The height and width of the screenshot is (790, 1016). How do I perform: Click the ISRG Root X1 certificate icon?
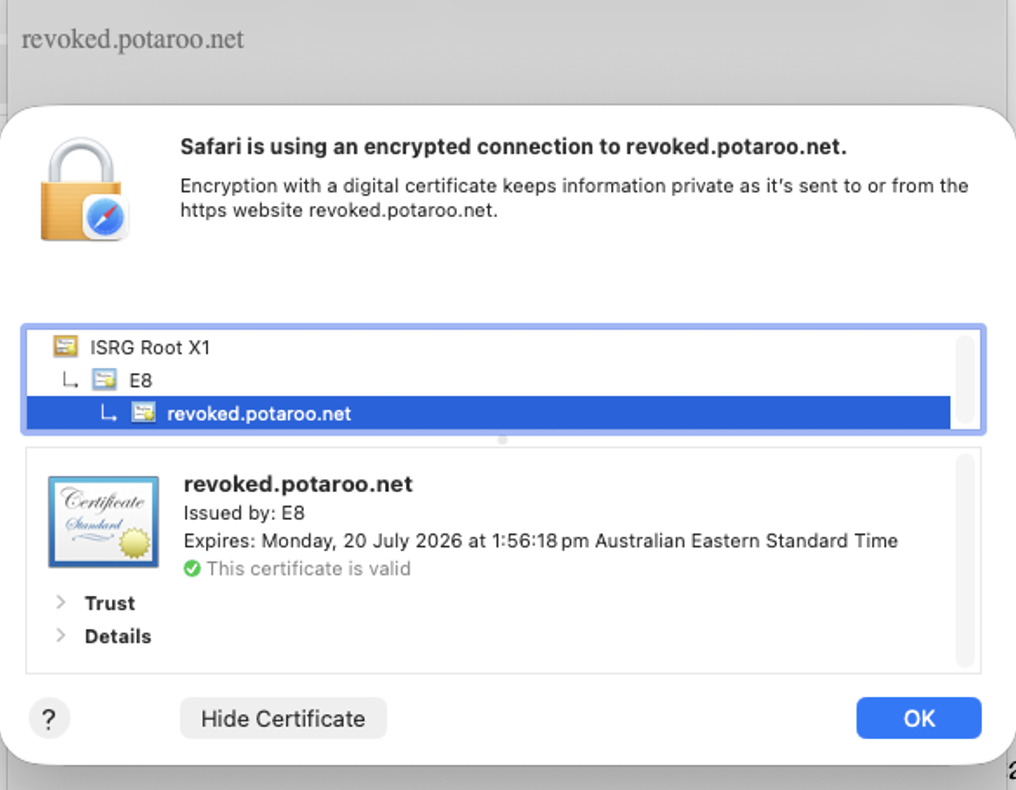tap(66, 347)
